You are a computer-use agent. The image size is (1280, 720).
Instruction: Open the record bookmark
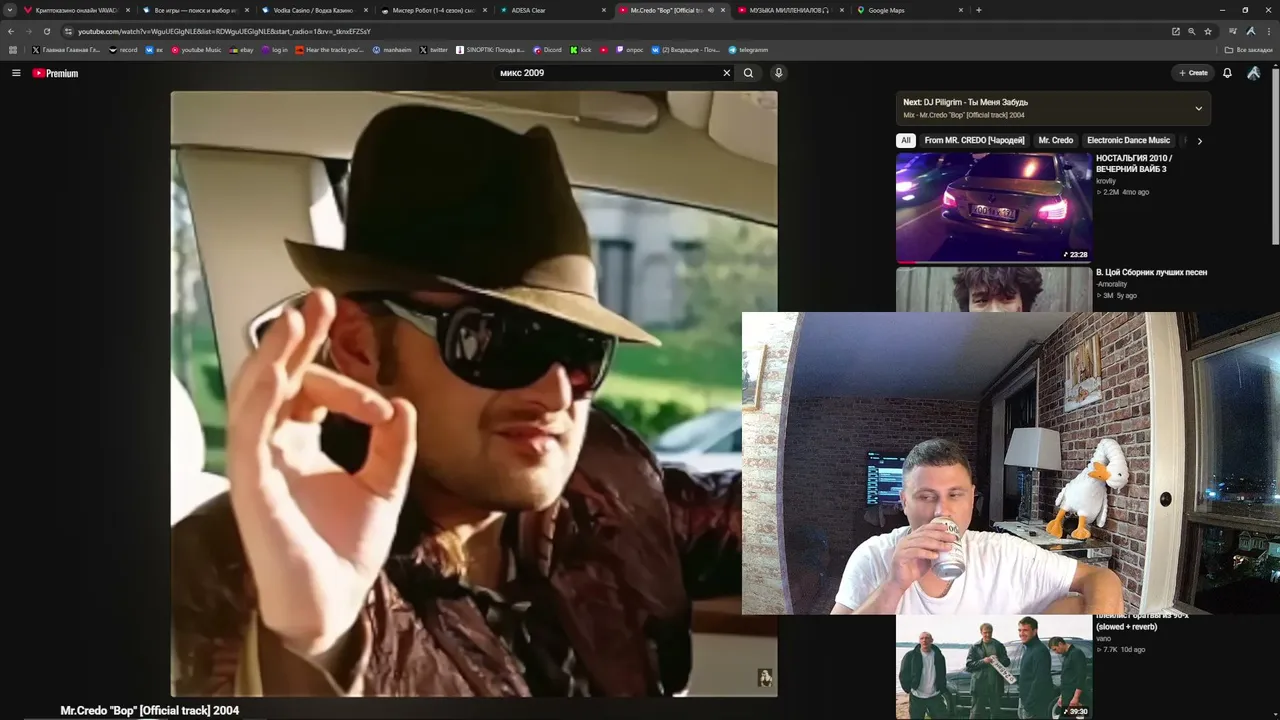[x=123, y=50]
